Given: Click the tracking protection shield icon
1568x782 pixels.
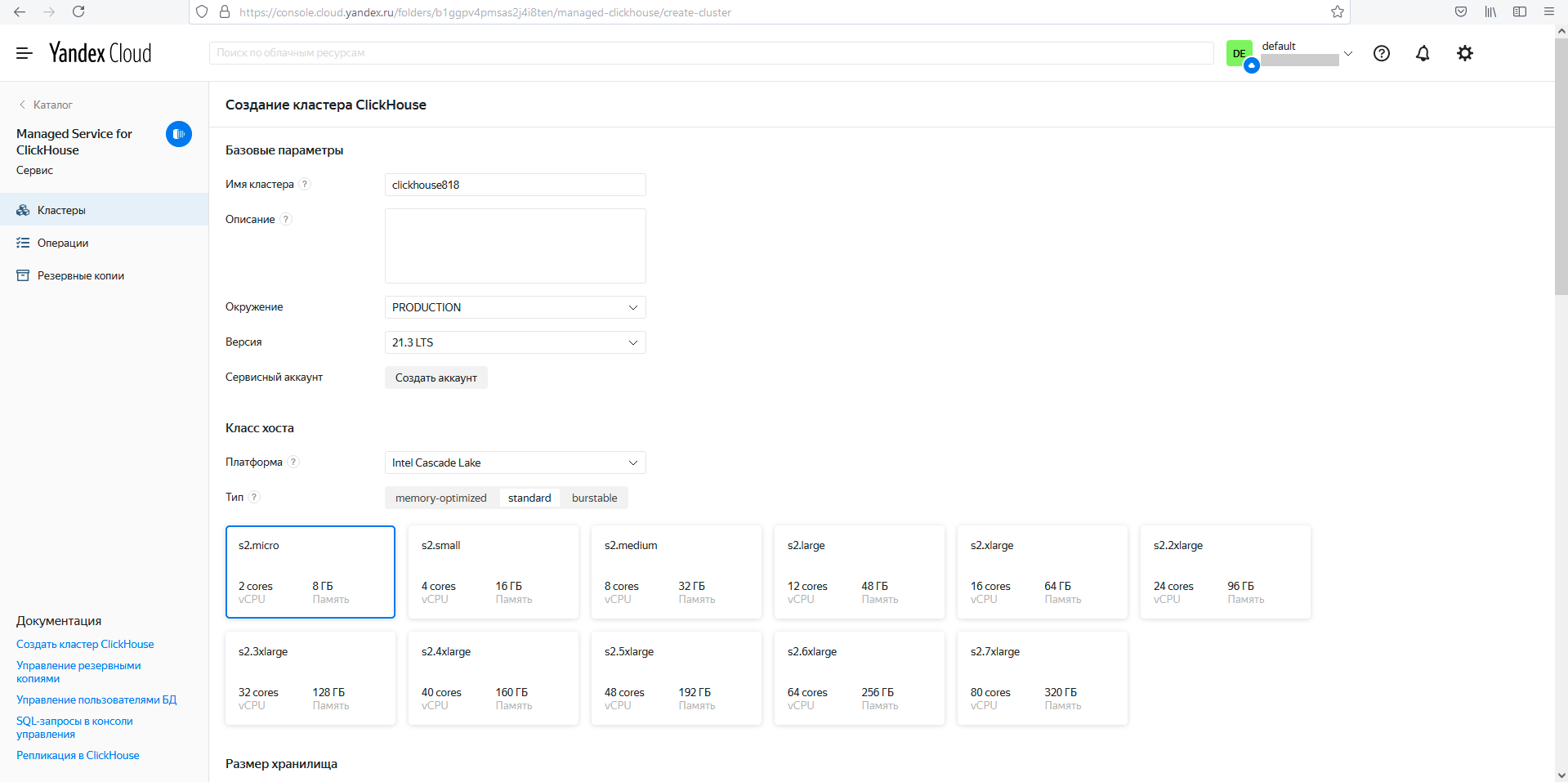Looking at the screenshot, I should click(x=202, y=12).
